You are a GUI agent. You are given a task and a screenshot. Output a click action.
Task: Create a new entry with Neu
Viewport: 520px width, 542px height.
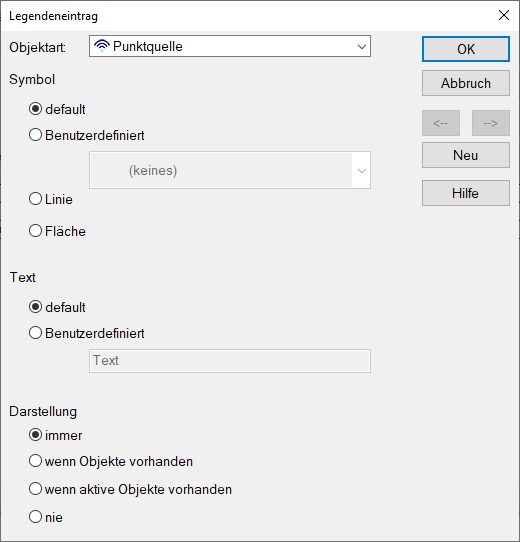pyautogui.click(x=466, y=155)
